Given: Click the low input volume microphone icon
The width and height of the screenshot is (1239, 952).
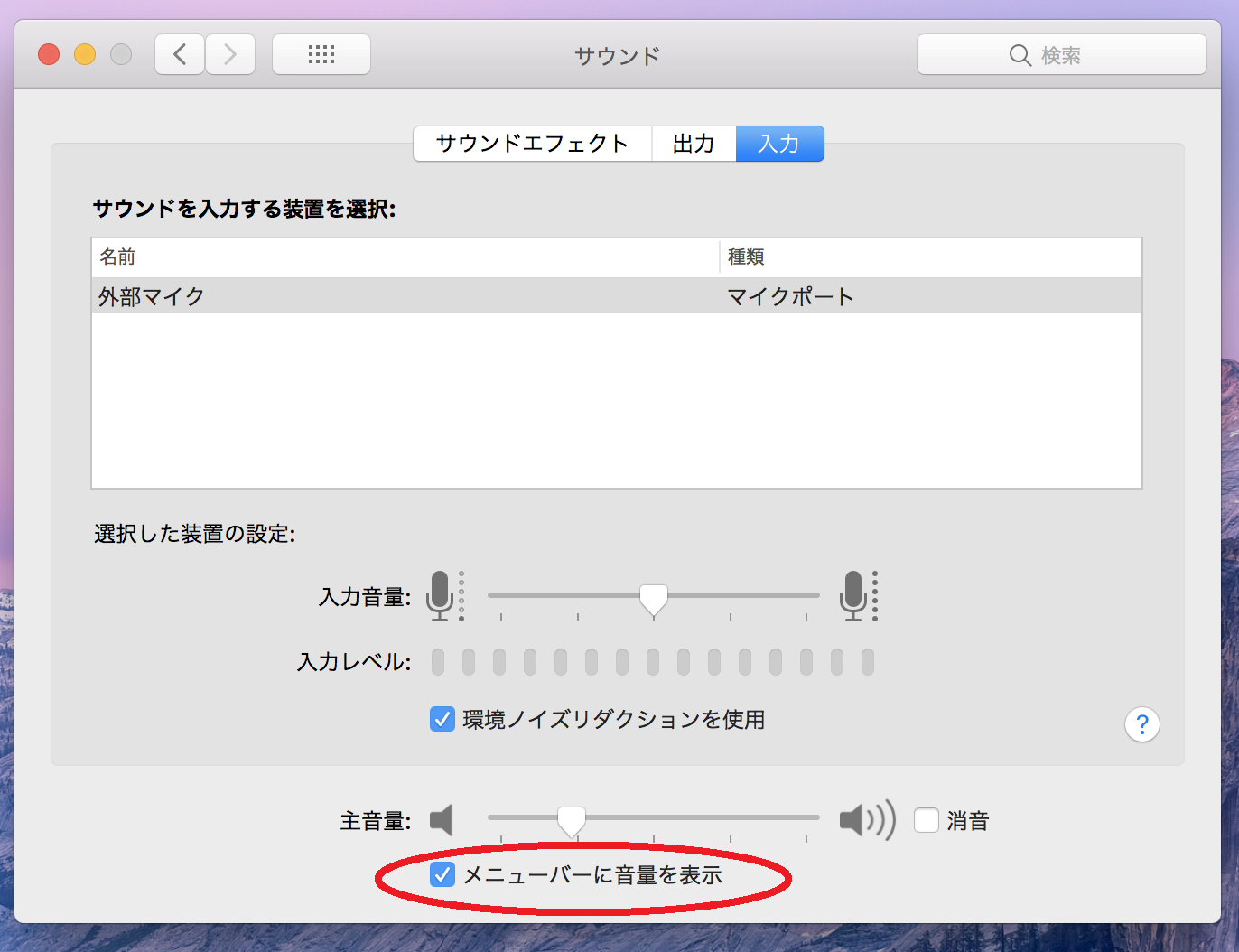Looking at the screenshot, I should [443, 595].
